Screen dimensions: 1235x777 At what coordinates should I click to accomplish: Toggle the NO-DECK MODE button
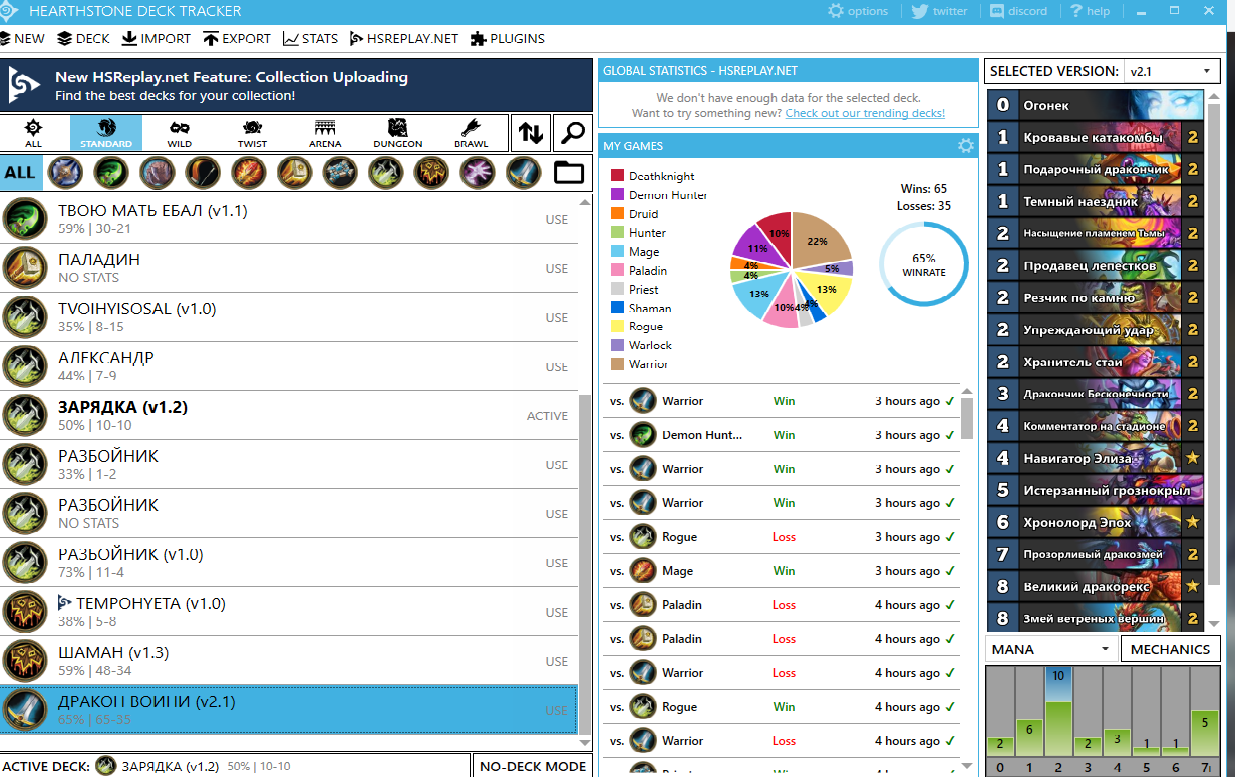coord(533,766)
